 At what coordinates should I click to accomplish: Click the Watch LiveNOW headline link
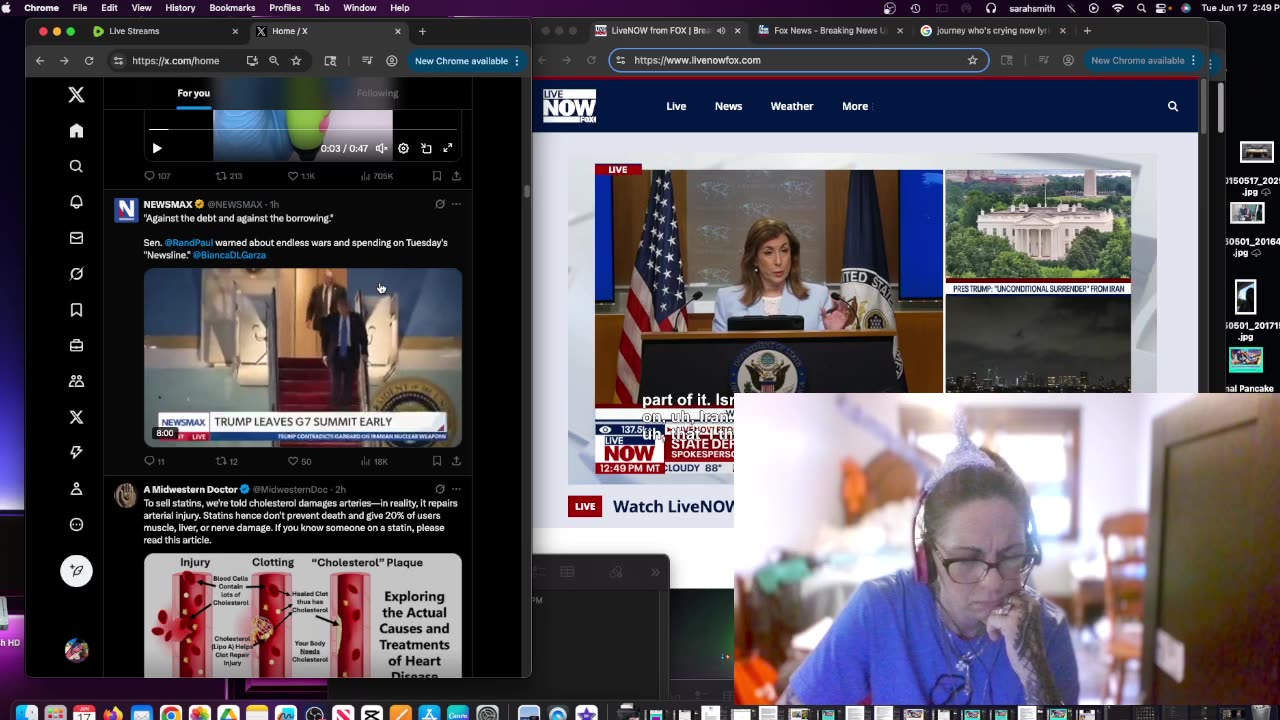pos(673,506)
